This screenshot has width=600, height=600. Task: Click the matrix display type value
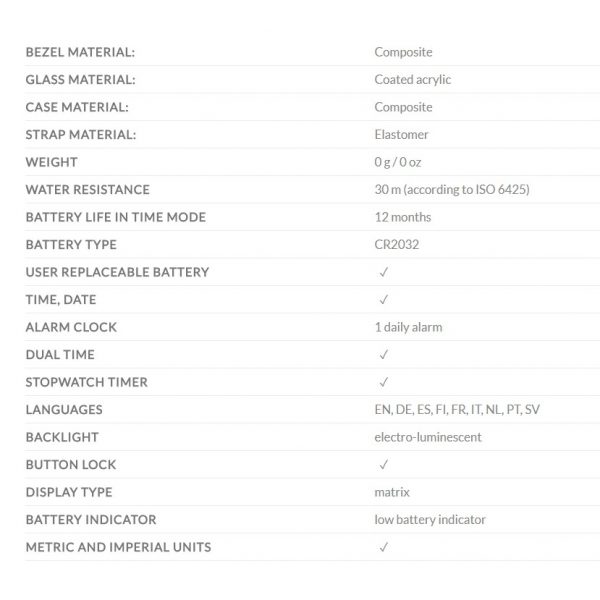392,492
